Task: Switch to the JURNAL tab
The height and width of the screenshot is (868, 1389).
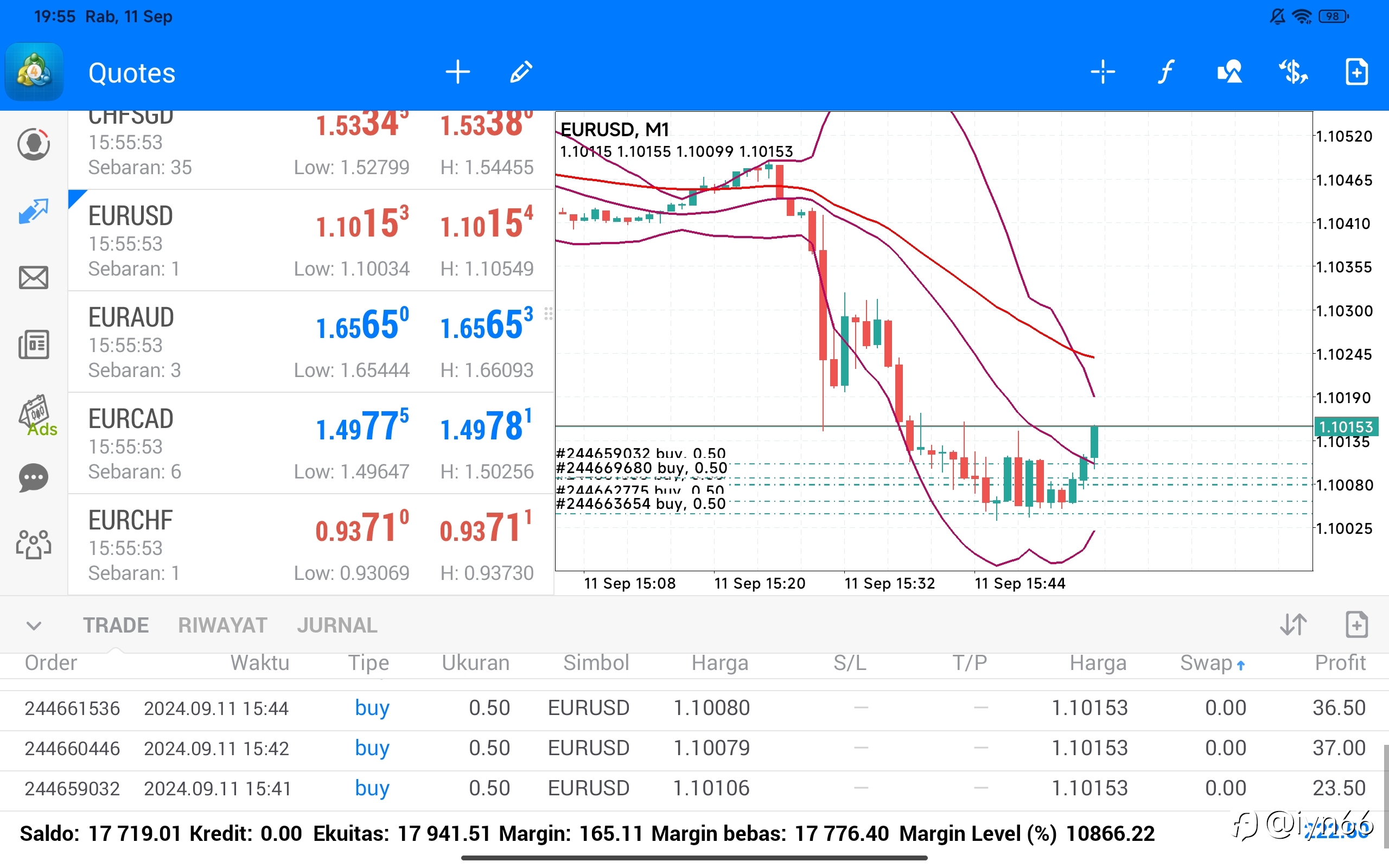Action: 337,625
